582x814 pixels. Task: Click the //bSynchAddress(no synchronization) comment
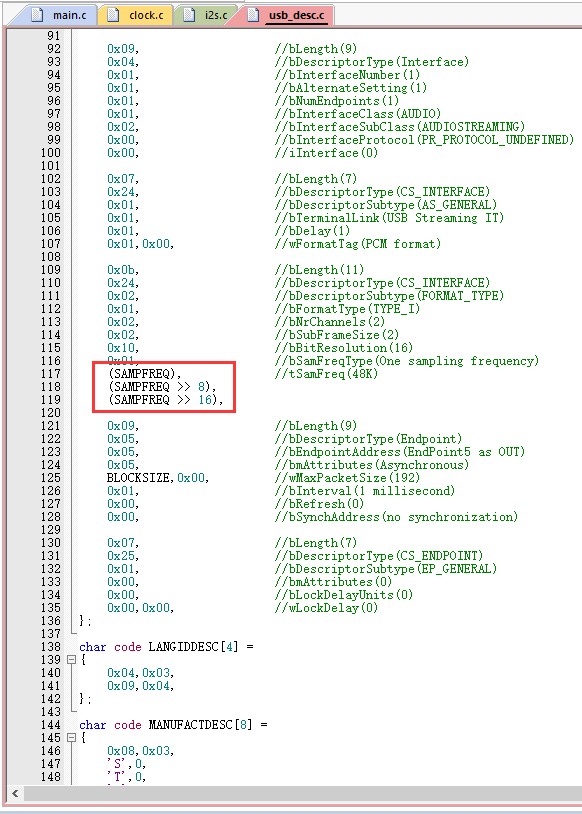tap(396, 517)
